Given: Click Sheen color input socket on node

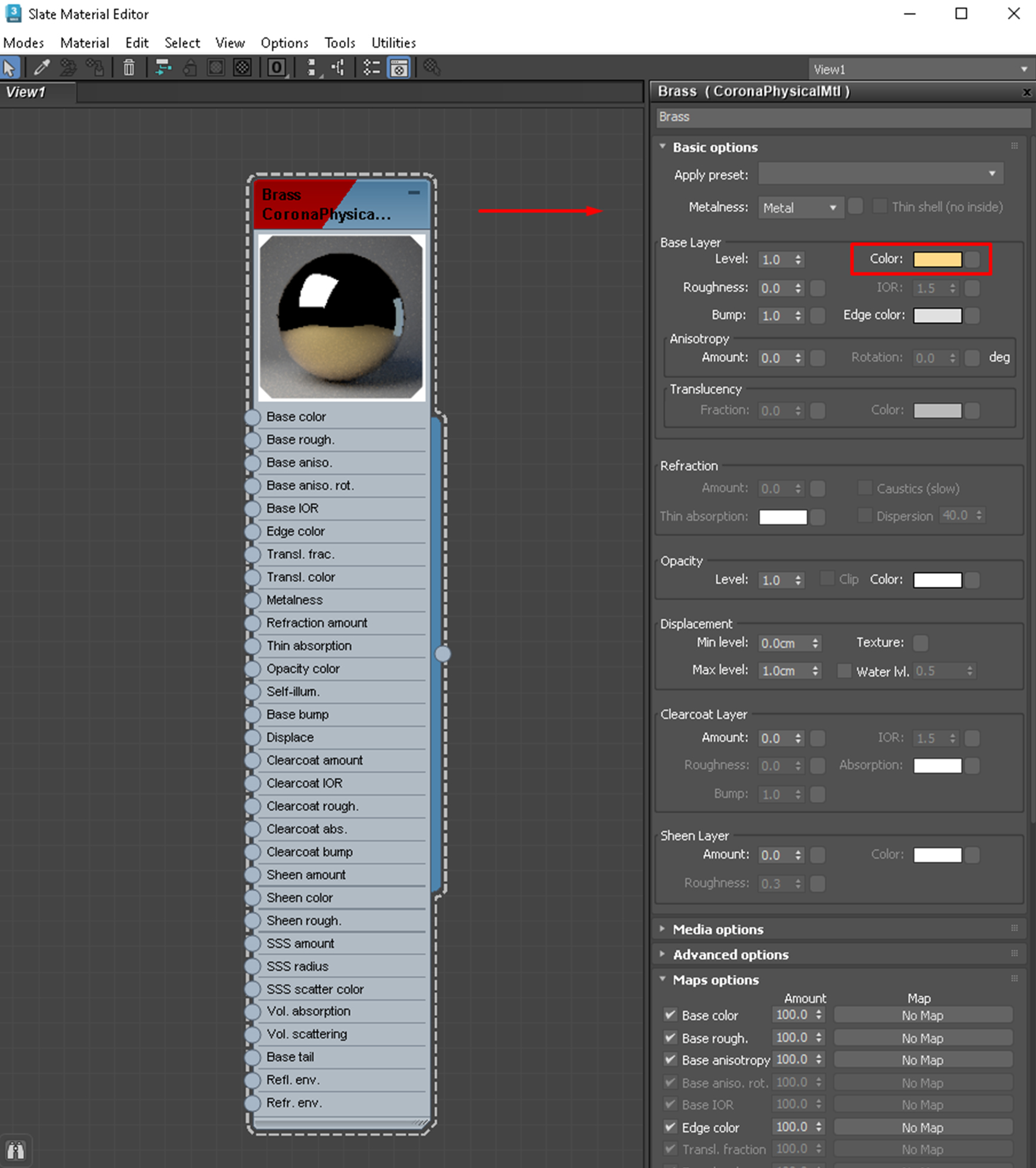Looking at the screenshot, I should click(x=253, y=898).
